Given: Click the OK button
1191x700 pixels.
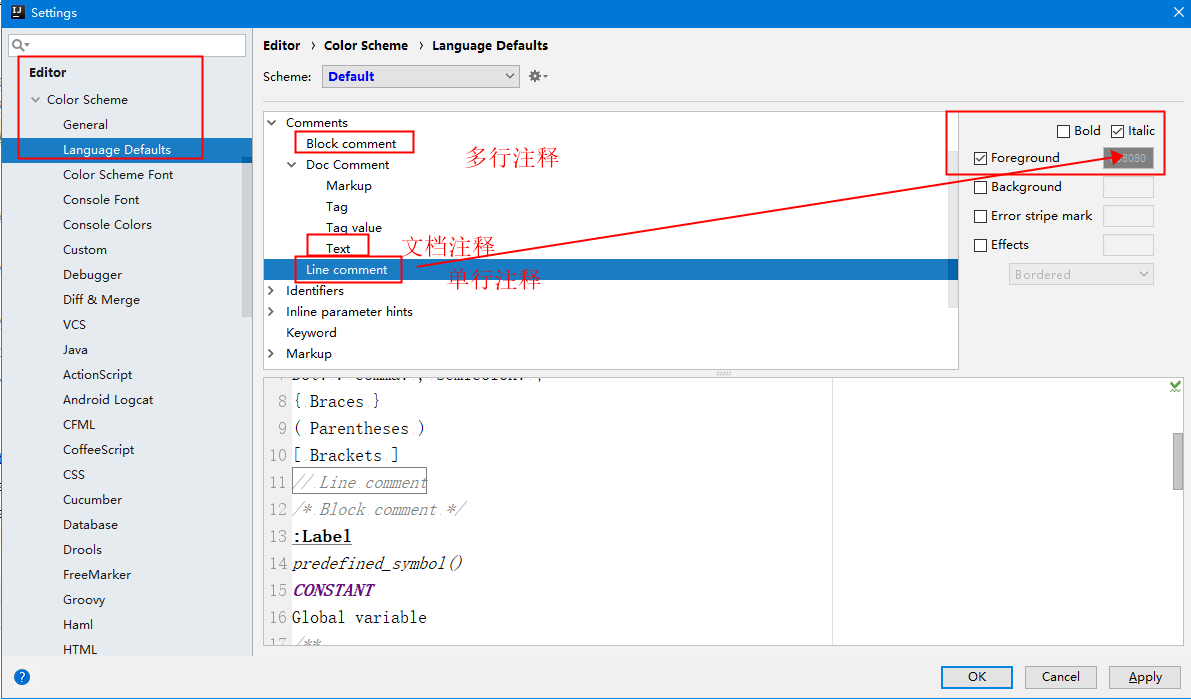Looking at the screenshot, I should pyautogui.click(x=977, y=676).
